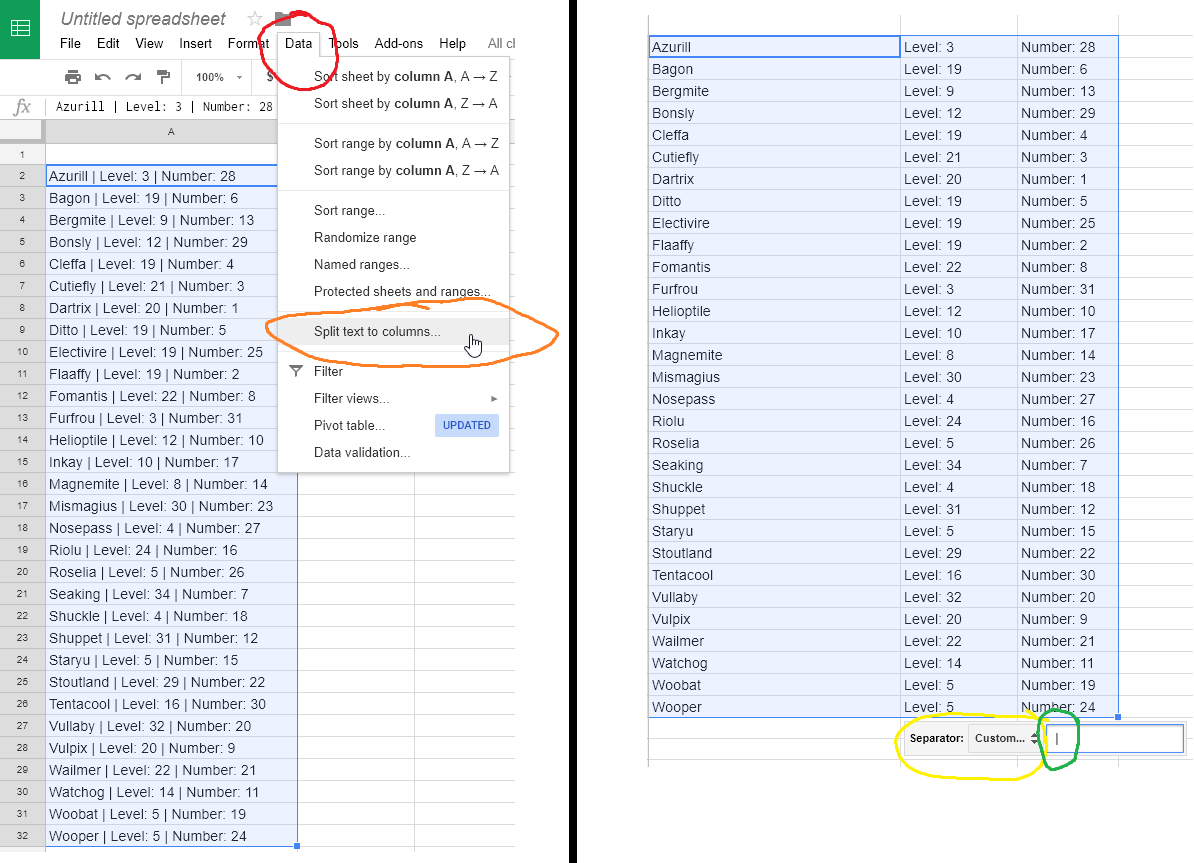Click the print icon in toolbar
Viewport: 1194px width, 863px height.
pos(73,77)
